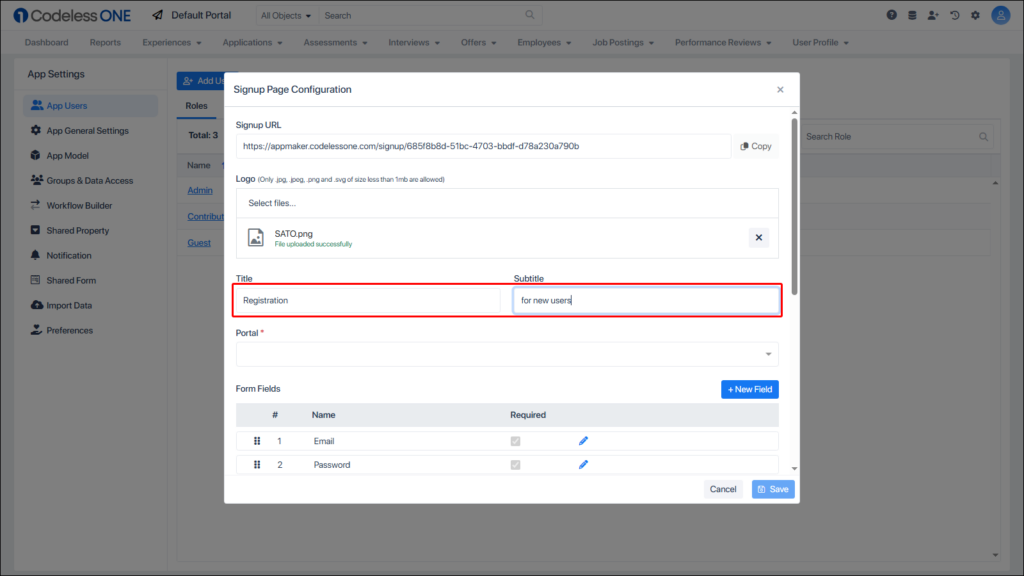Image resolution: width=1024 pixels, height=576 pixels.
Task: Click the Search Role magnifier icon
Action: [984, 136]
